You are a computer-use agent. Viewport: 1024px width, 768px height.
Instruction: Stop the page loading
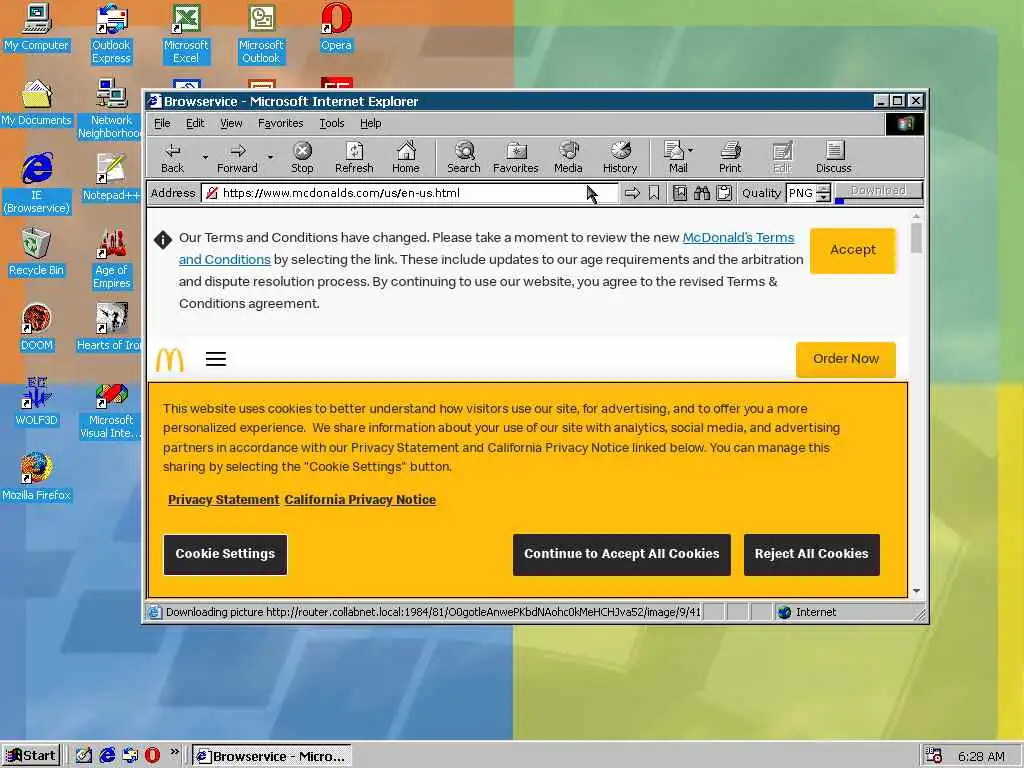pyautogui.click(x=302, y=157)
